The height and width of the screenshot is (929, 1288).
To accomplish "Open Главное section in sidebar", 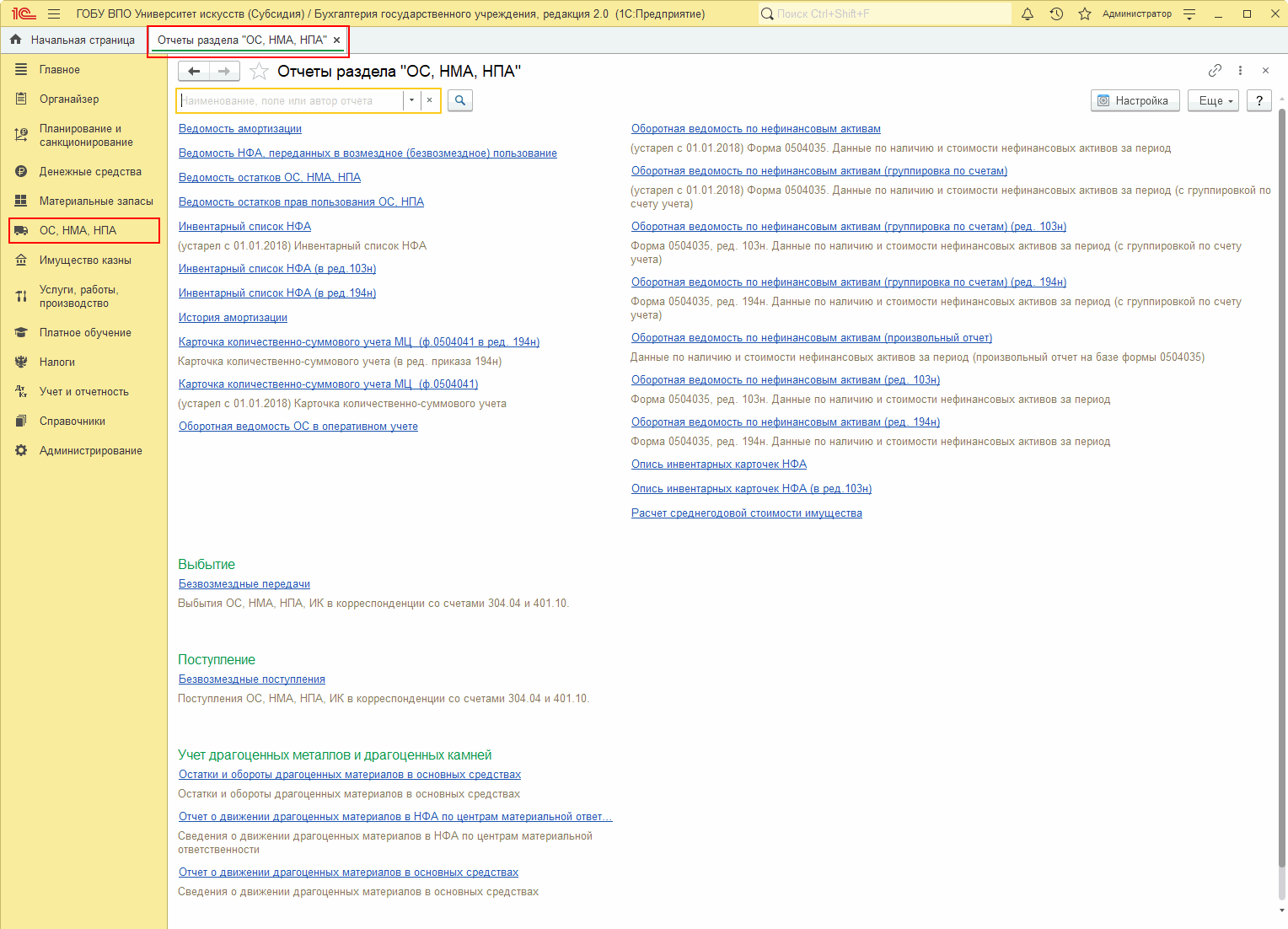I will pyautogui.click(x=59, y=69).
